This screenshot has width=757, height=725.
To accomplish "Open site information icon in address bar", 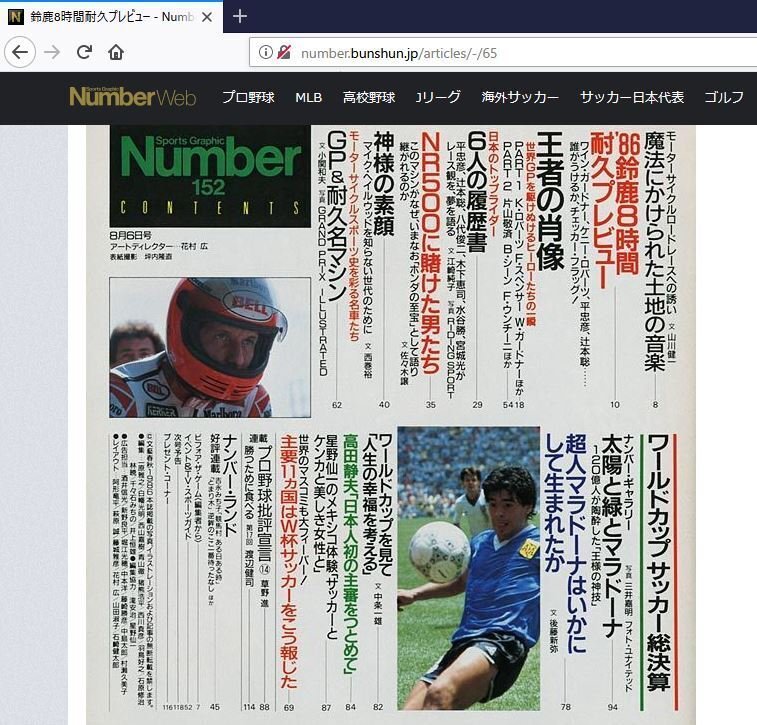I will 266,52.
